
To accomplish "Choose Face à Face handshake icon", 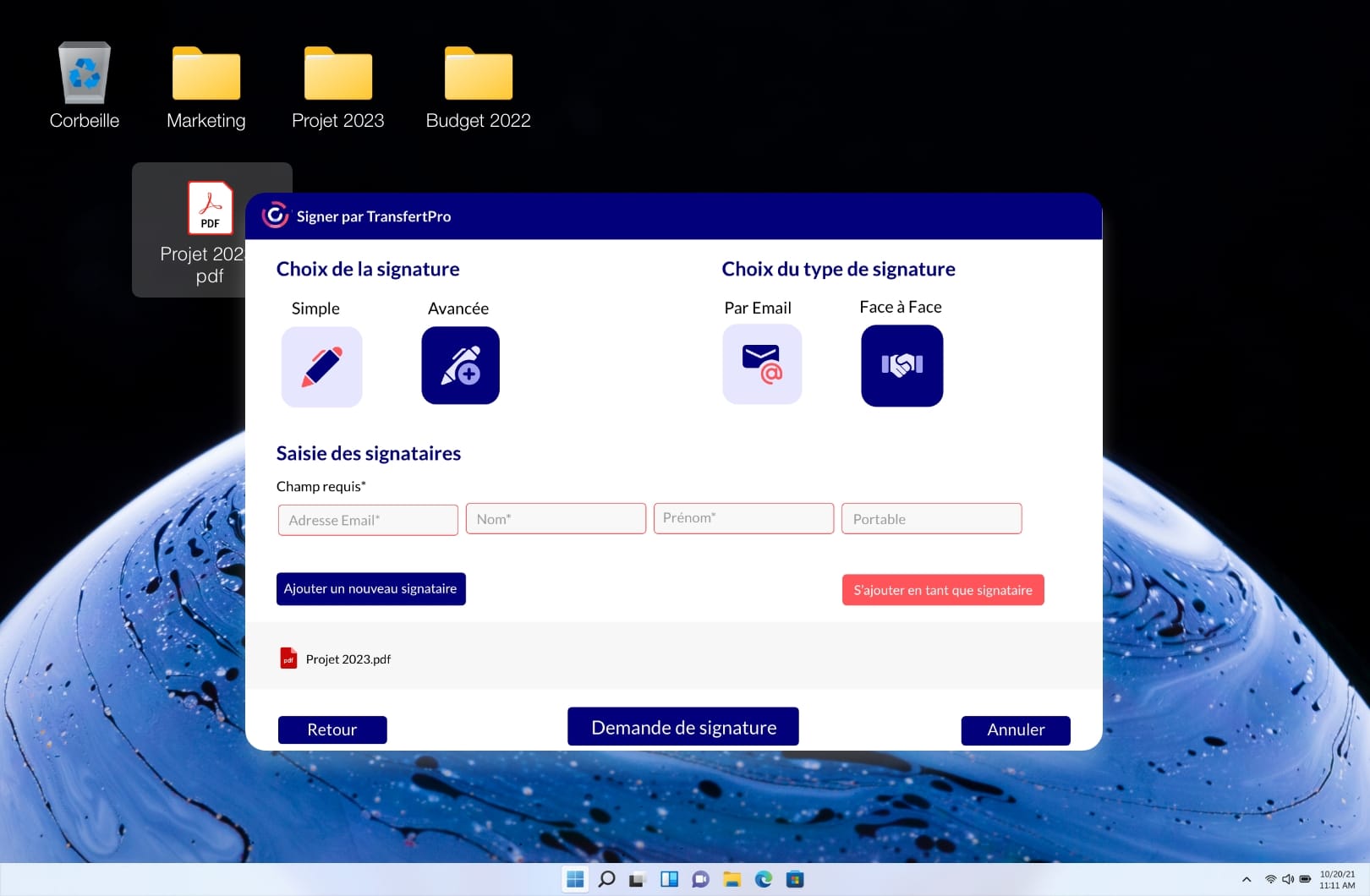I will [901, 365].
